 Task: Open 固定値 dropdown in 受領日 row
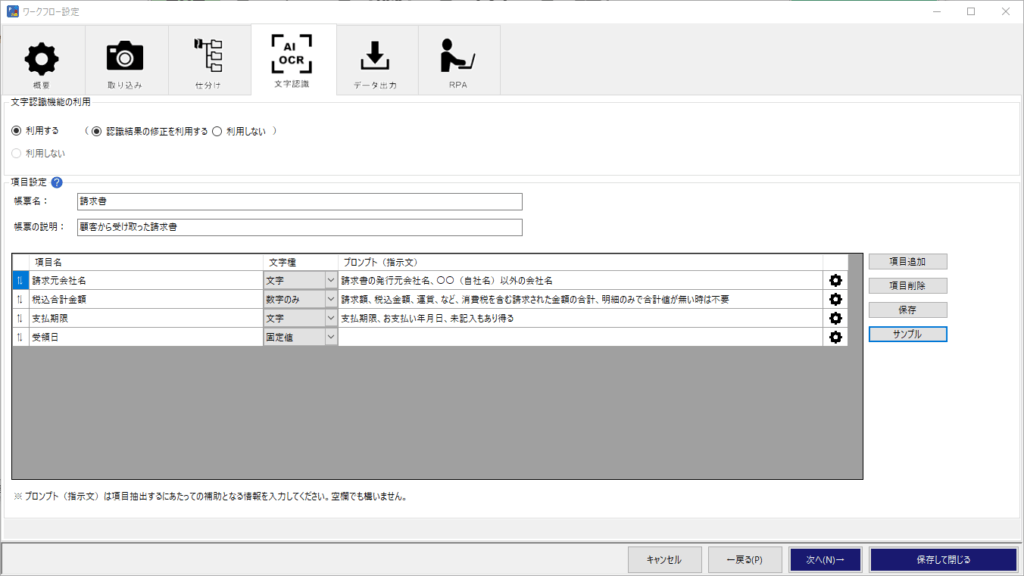coord(330,337)
